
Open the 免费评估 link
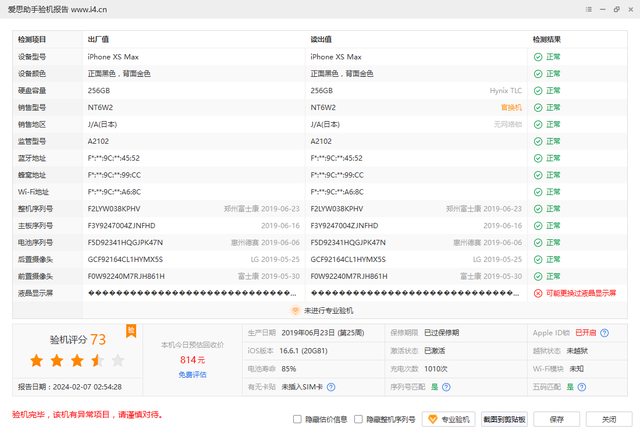pos(192,374)
